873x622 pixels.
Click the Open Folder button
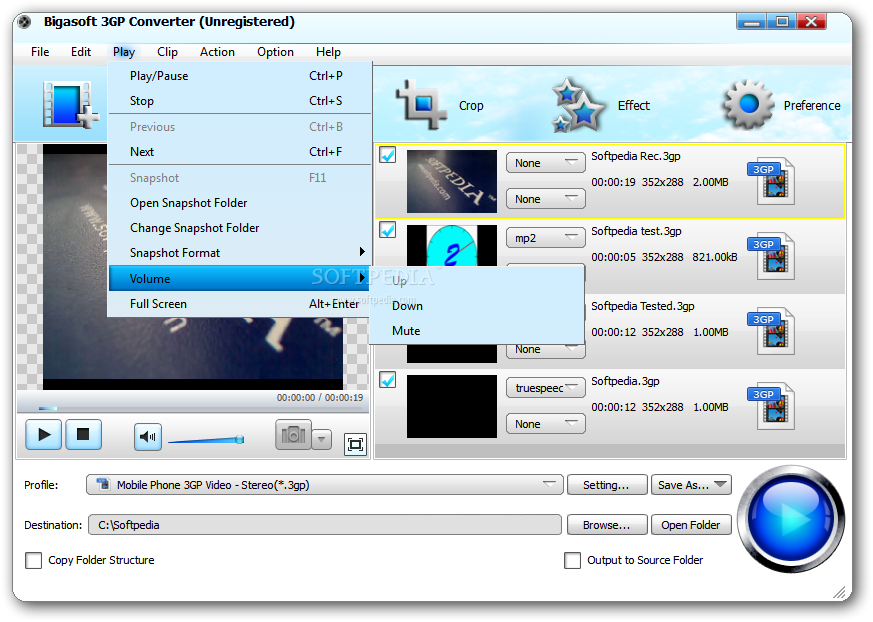(x=691, y=525)
